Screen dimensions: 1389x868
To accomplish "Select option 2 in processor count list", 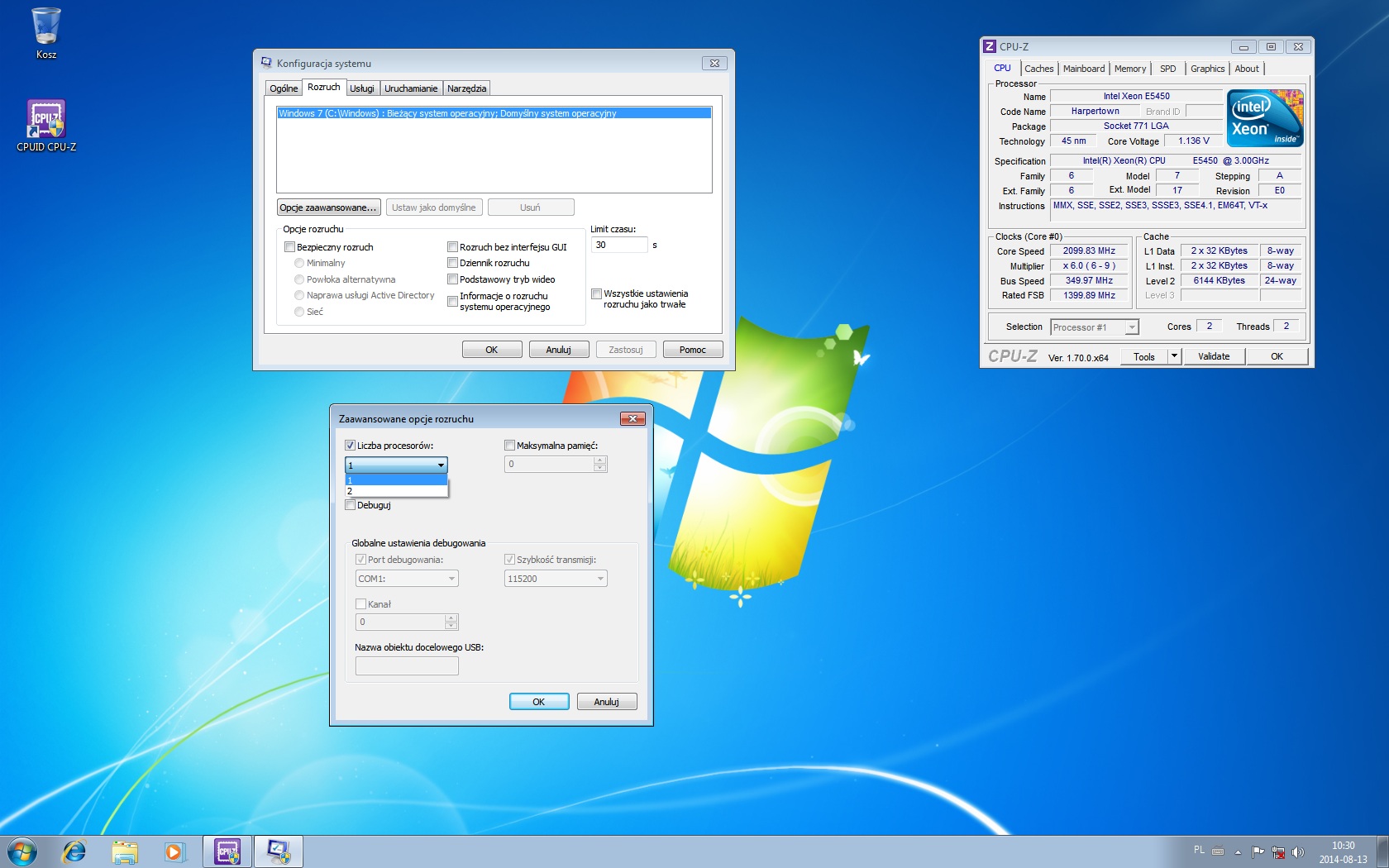I will [x=396, y=491].
